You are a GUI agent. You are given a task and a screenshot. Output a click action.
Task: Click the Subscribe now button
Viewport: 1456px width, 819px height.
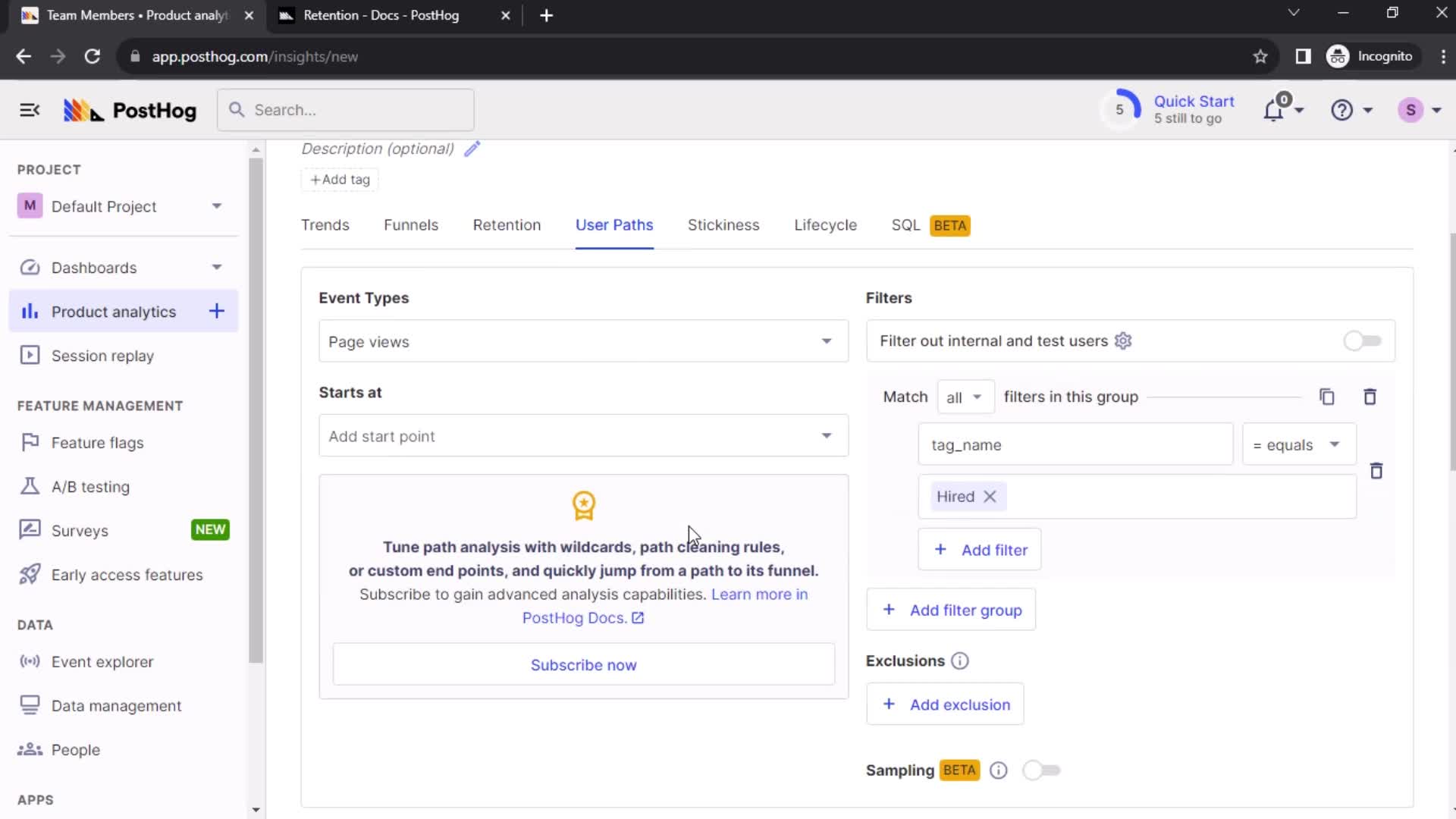coord(585,665)
